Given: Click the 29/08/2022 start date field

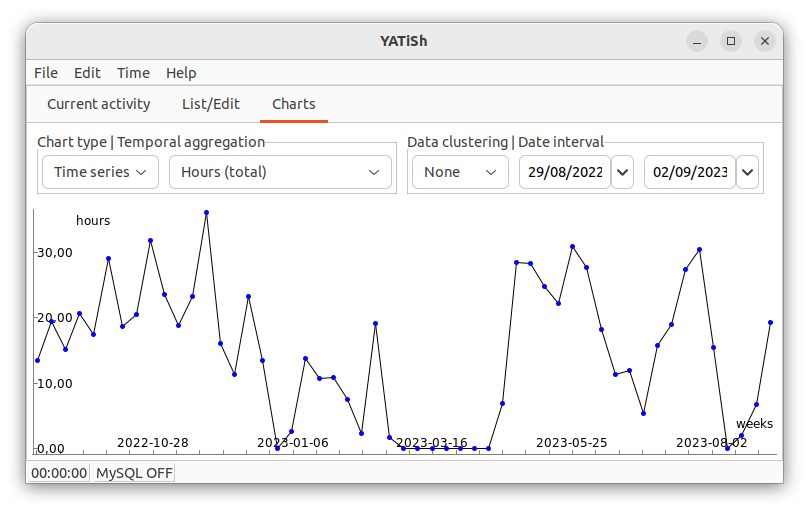Looking at the screenshot, I should click(x=565, y=172).
